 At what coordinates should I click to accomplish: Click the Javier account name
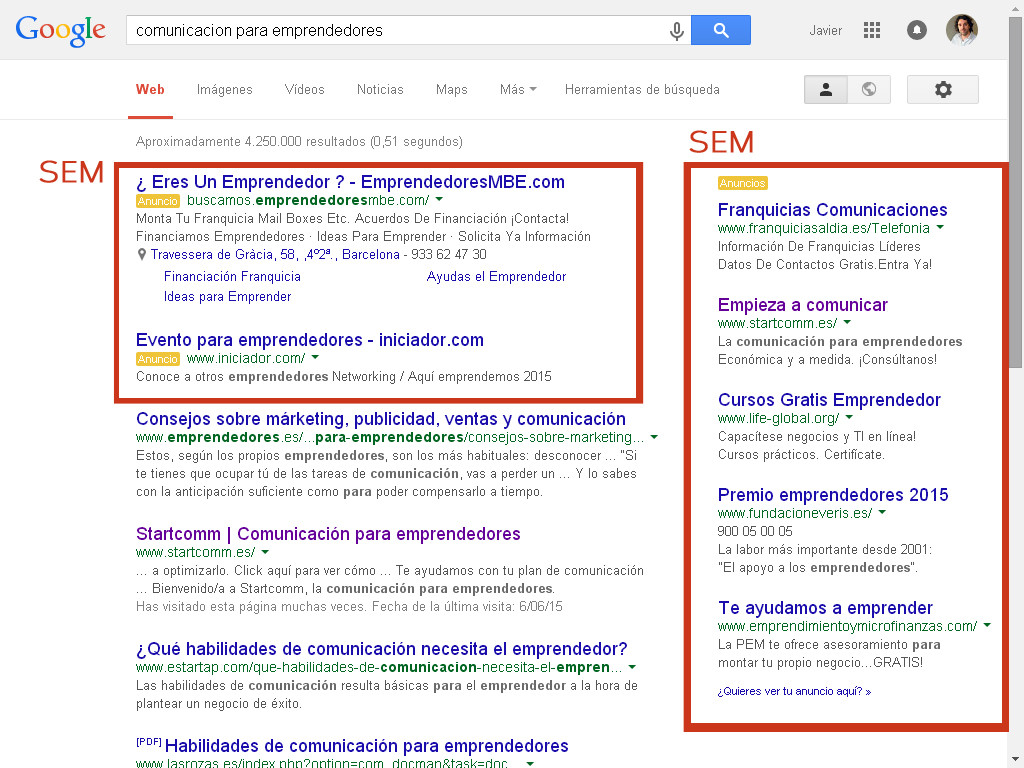click(825, 31)
